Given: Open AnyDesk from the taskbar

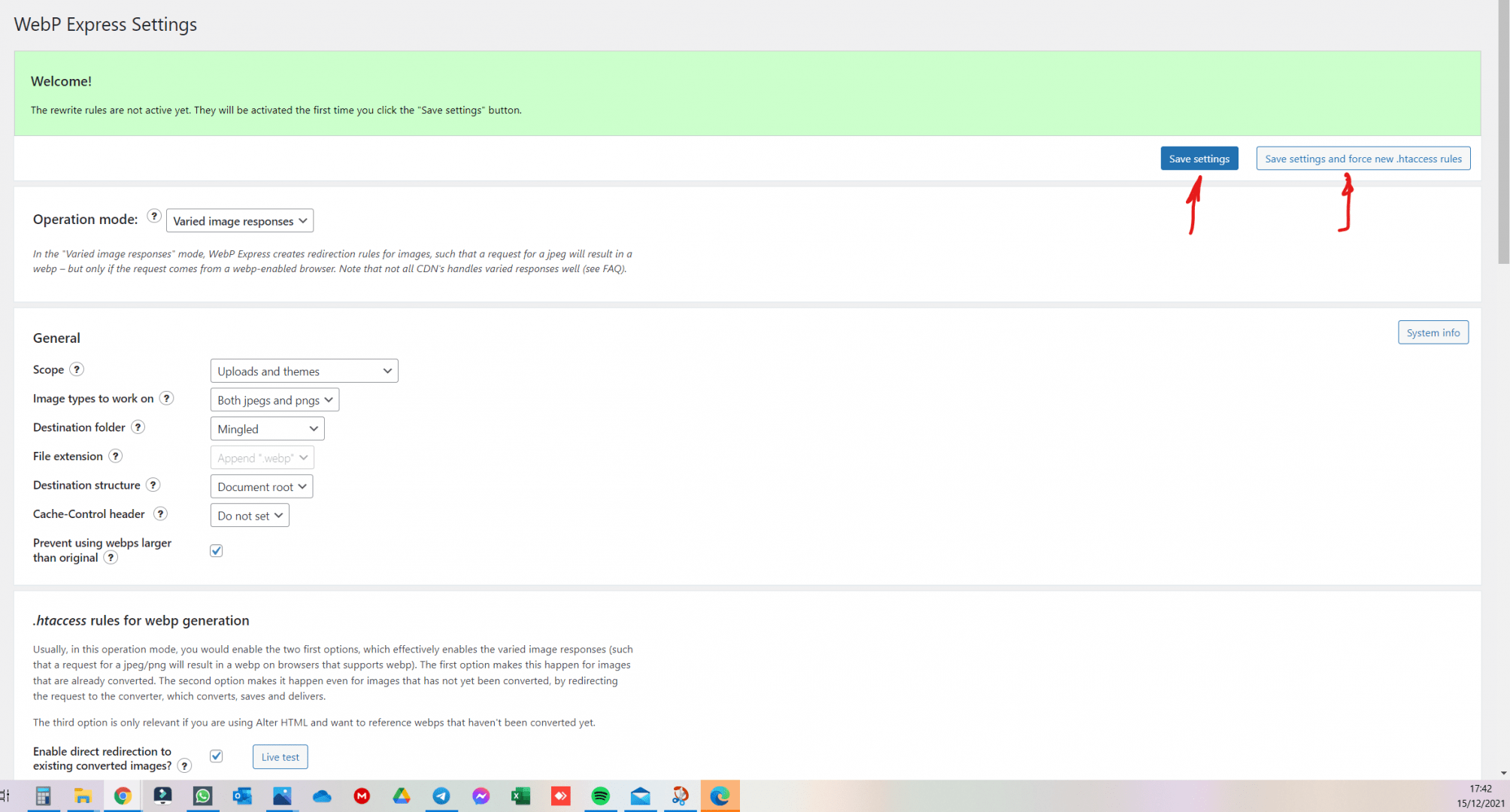Looking at the screenshot, I should pos(561,795).
